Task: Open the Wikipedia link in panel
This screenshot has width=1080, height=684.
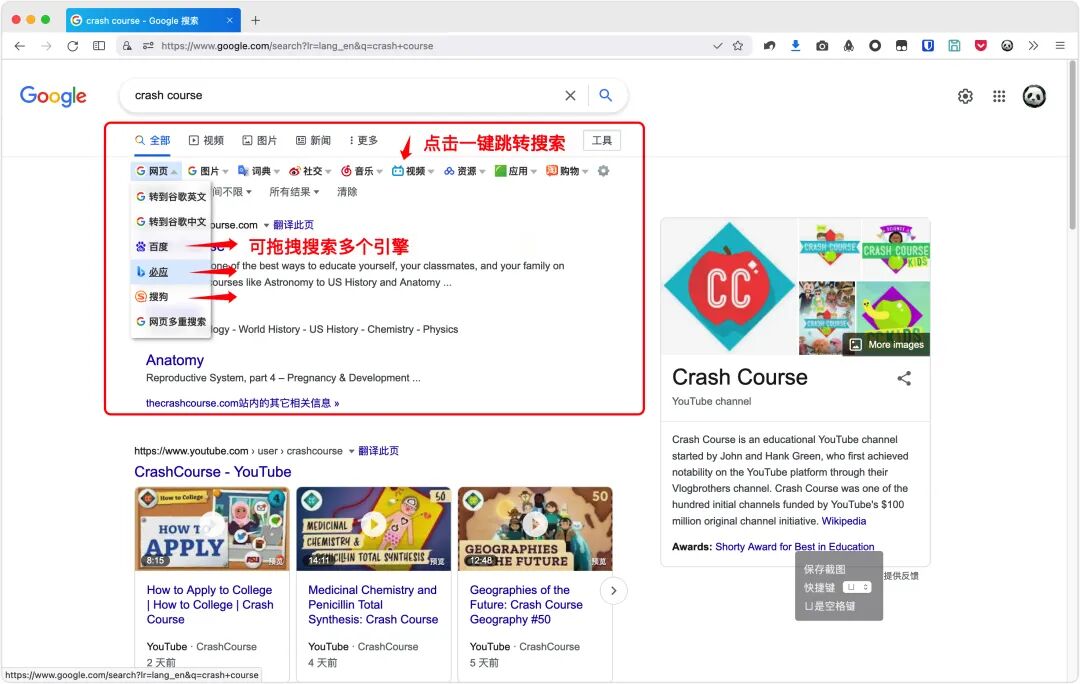Action: click(x=844, y=521)
